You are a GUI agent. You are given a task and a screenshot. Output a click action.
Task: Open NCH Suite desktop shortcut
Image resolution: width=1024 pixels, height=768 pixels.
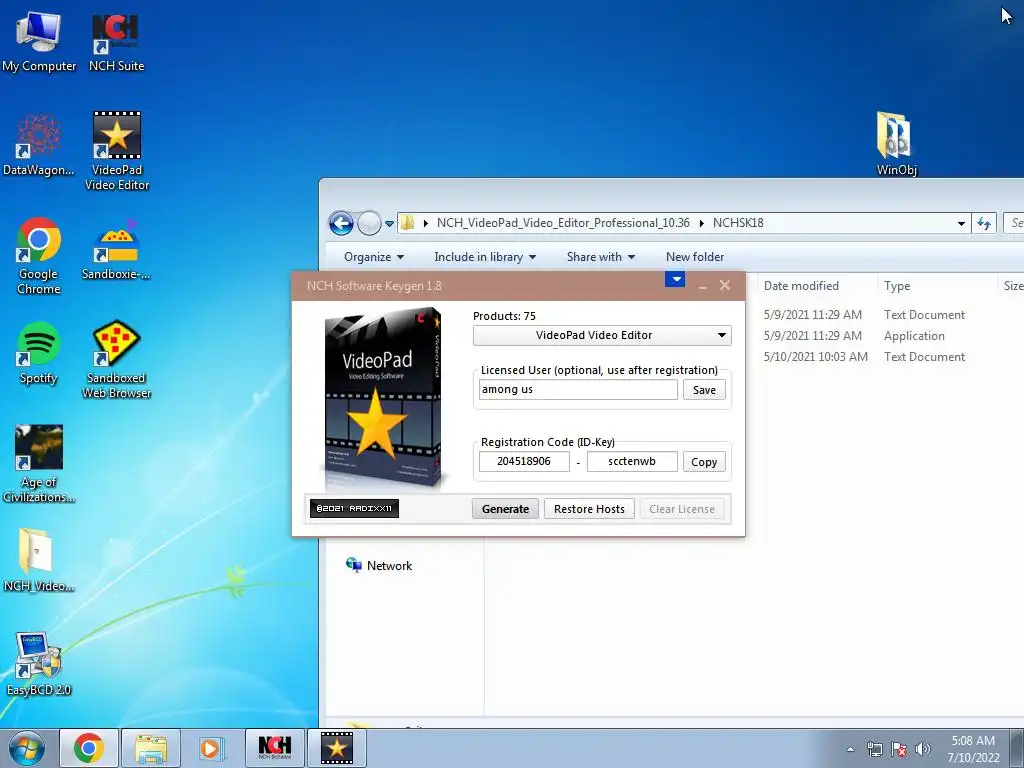[116, 42]
